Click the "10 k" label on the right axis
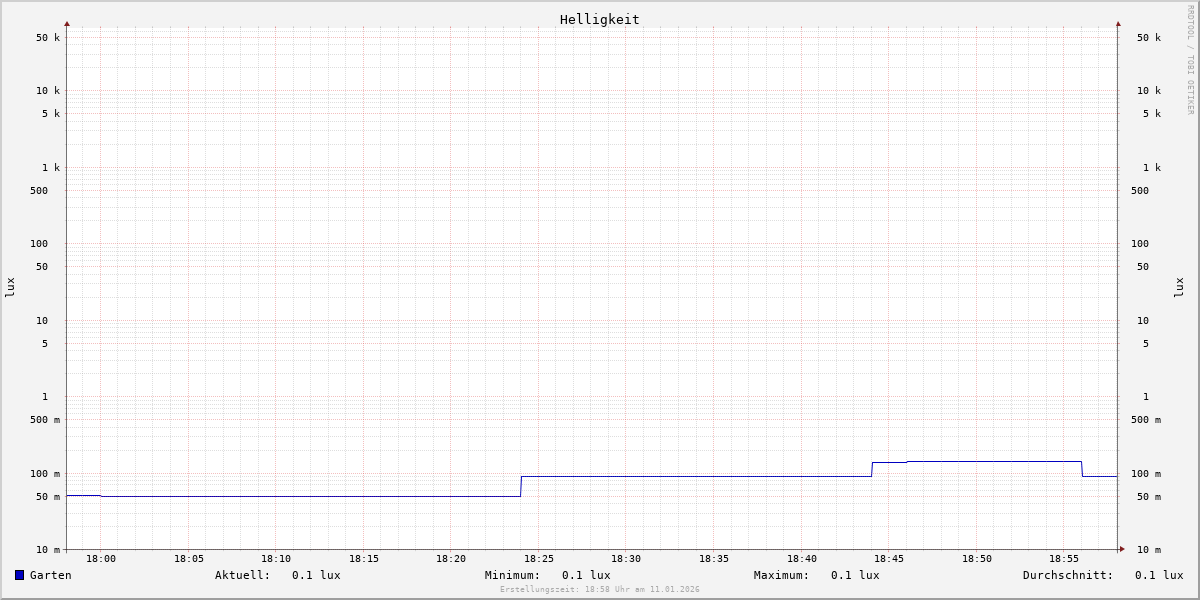Image resolution: width=1200 pixels, height=600 pixels. click(x=1149, y=91)
